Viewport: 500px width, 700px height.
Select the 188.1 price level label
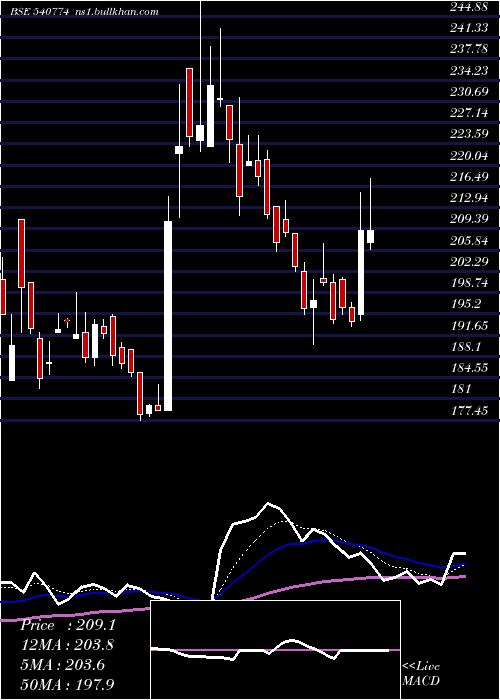[466, 347]
